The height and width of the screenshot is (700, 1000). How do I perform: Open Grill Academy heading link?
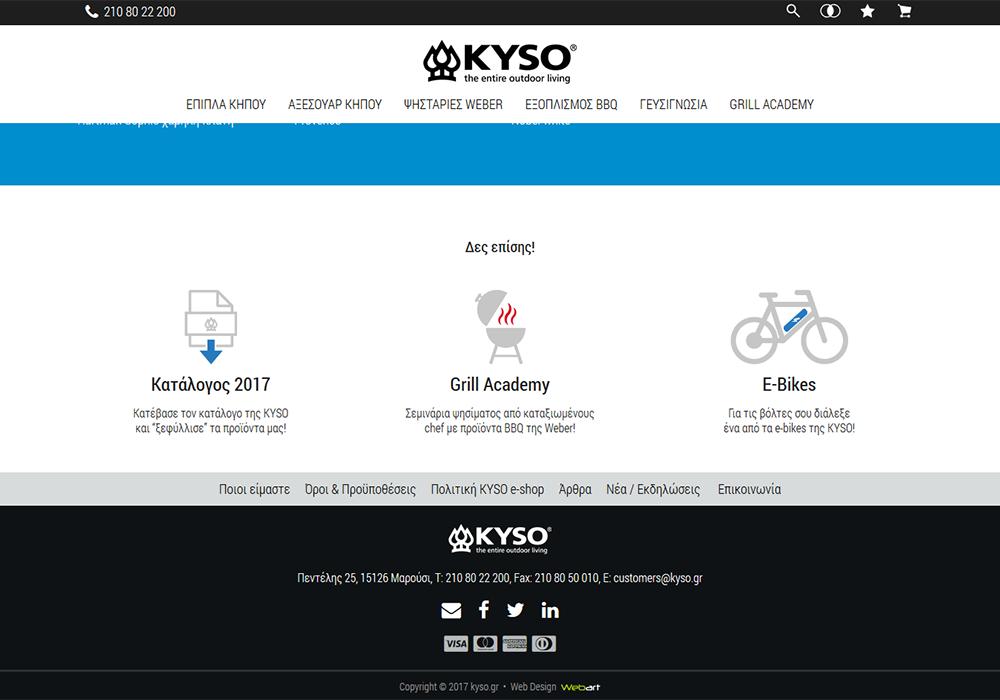point(500,384)
